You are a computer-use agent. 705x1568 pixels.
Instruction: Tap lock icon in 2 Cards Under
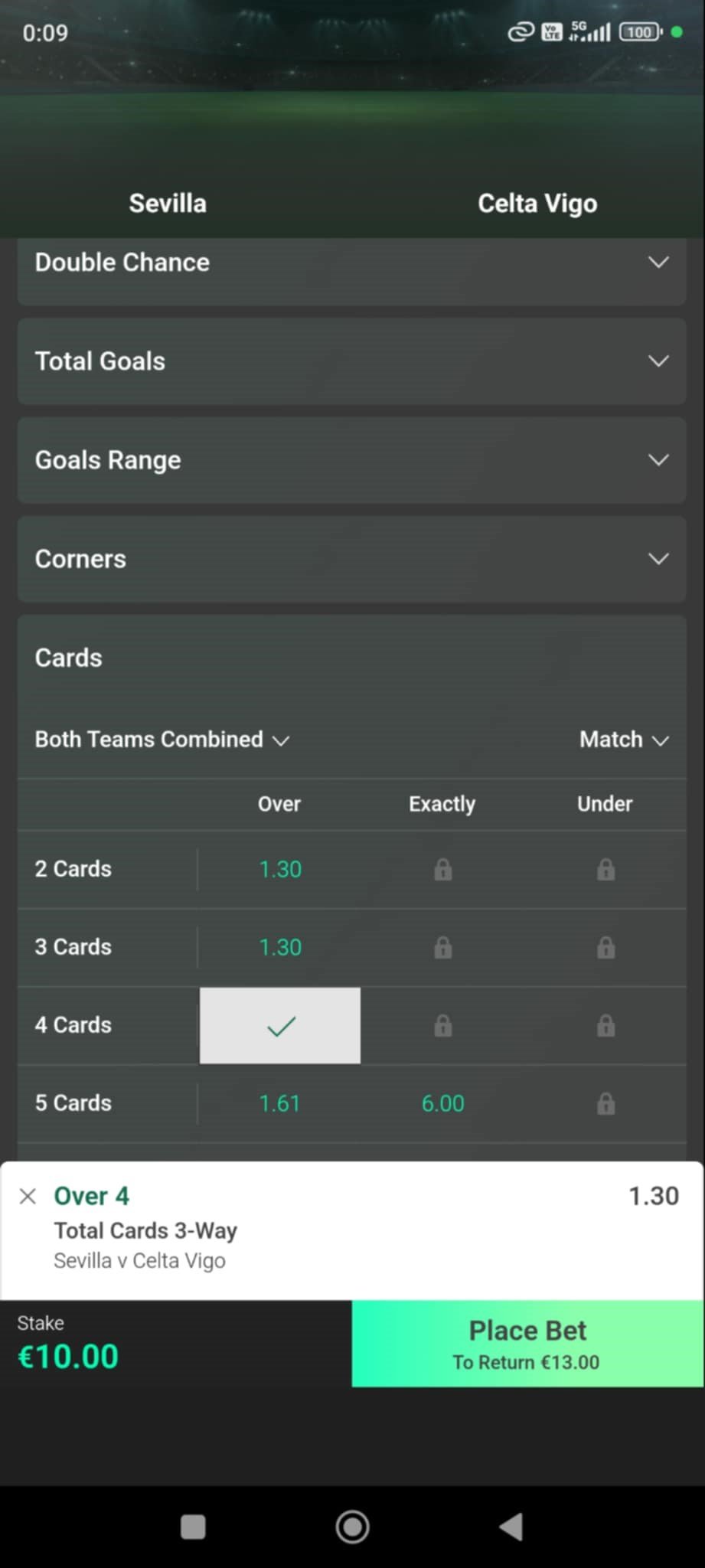click(x=605, y=870)
